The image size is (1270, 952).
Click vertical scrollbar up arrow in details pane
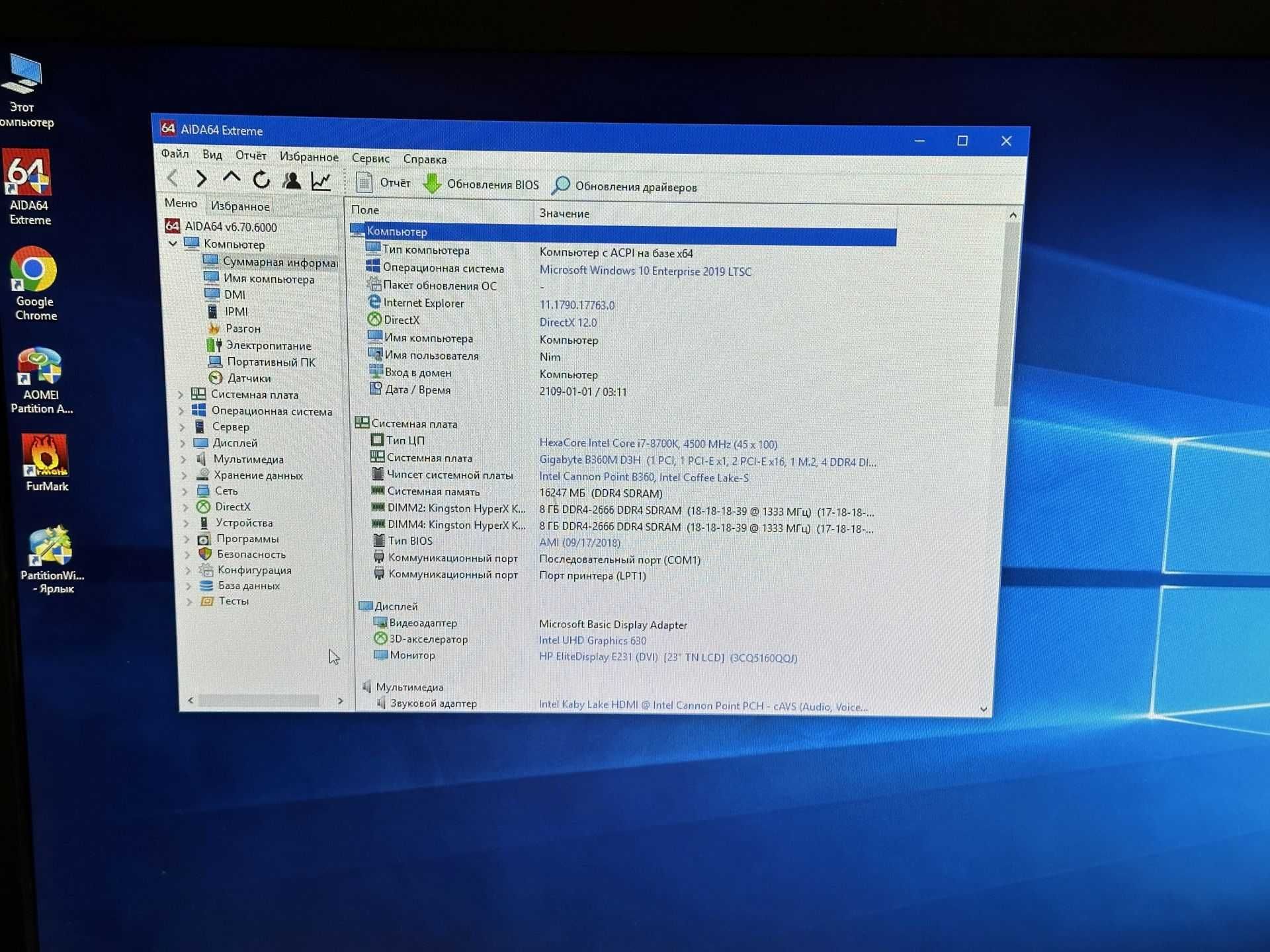(1013, 215)
